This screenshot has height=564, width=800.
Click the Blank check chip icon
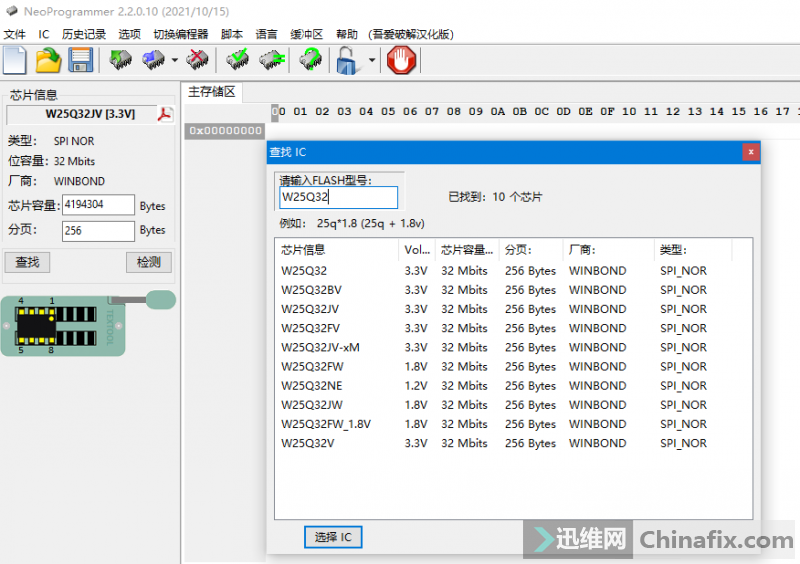tap(271, 60)
